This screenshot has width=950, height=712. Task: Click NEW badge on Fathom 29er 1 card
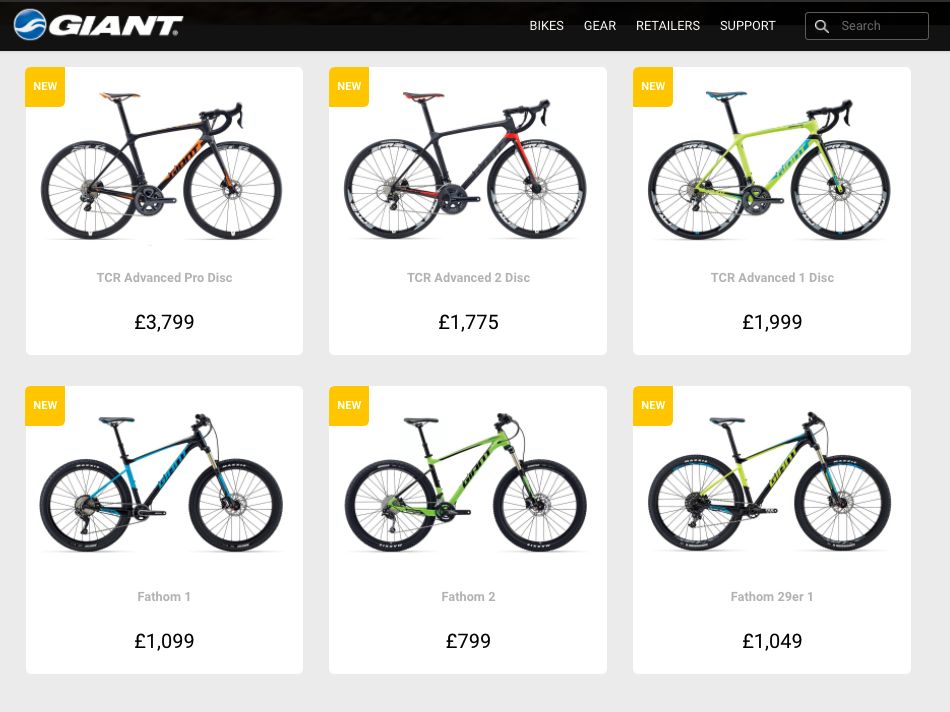[x=653, y=405]
